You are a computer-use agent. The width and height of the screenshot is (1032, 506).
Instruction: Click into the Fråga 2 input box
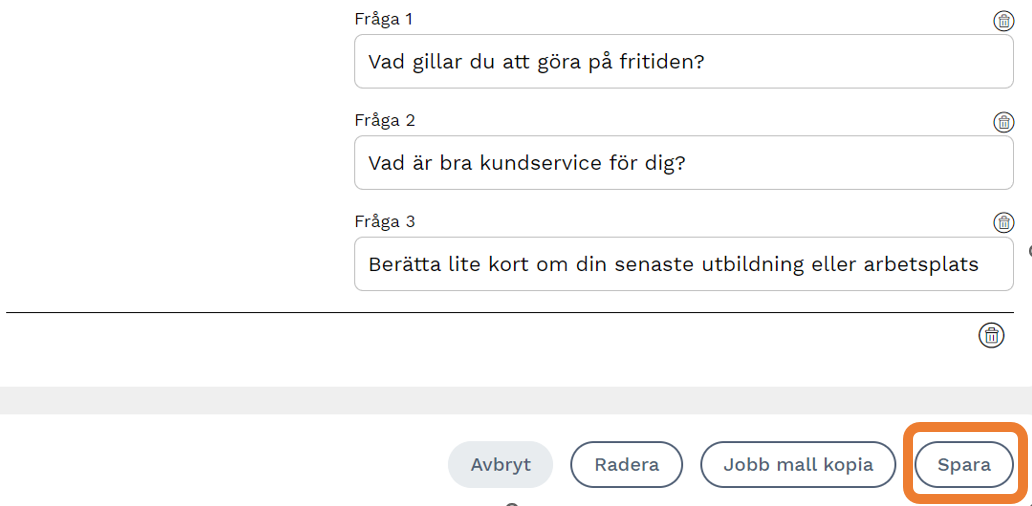tap(684, 163)
